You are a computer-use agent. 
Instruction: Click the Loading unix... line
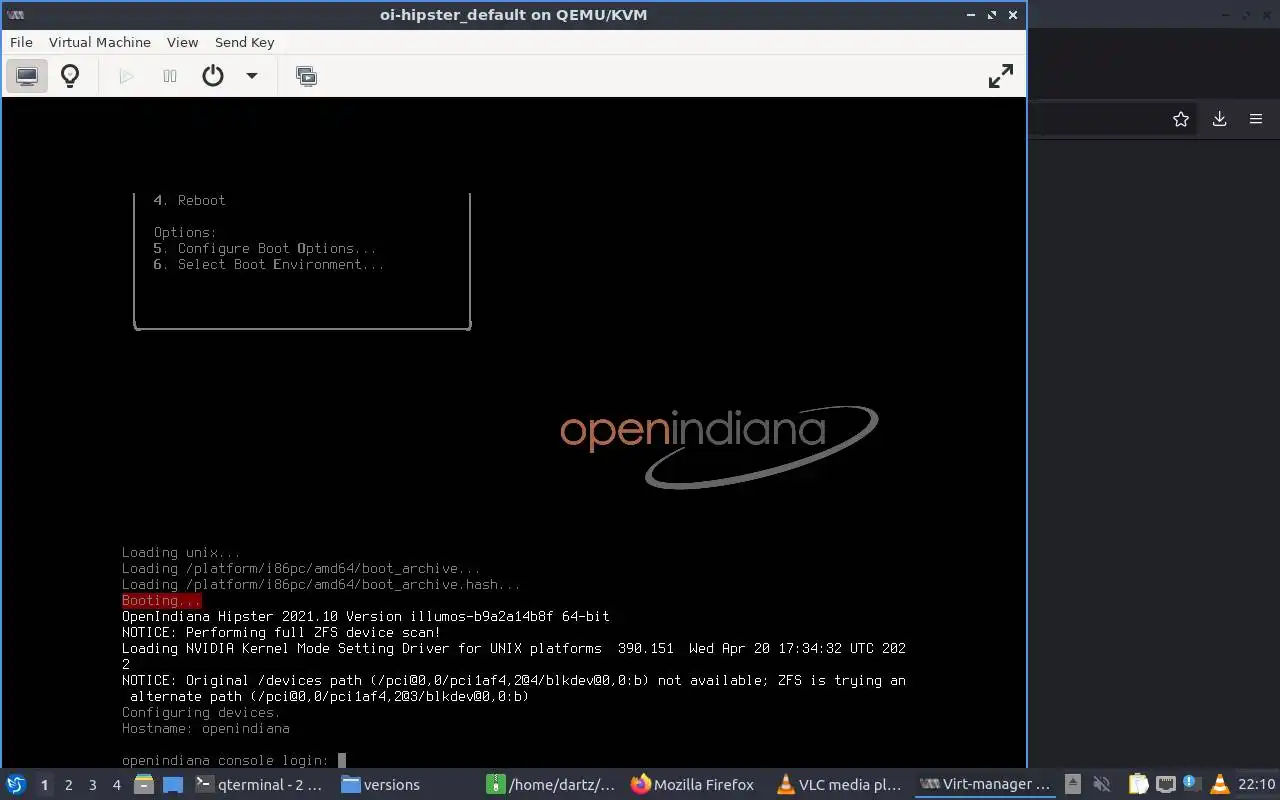(x=181, y=552)
